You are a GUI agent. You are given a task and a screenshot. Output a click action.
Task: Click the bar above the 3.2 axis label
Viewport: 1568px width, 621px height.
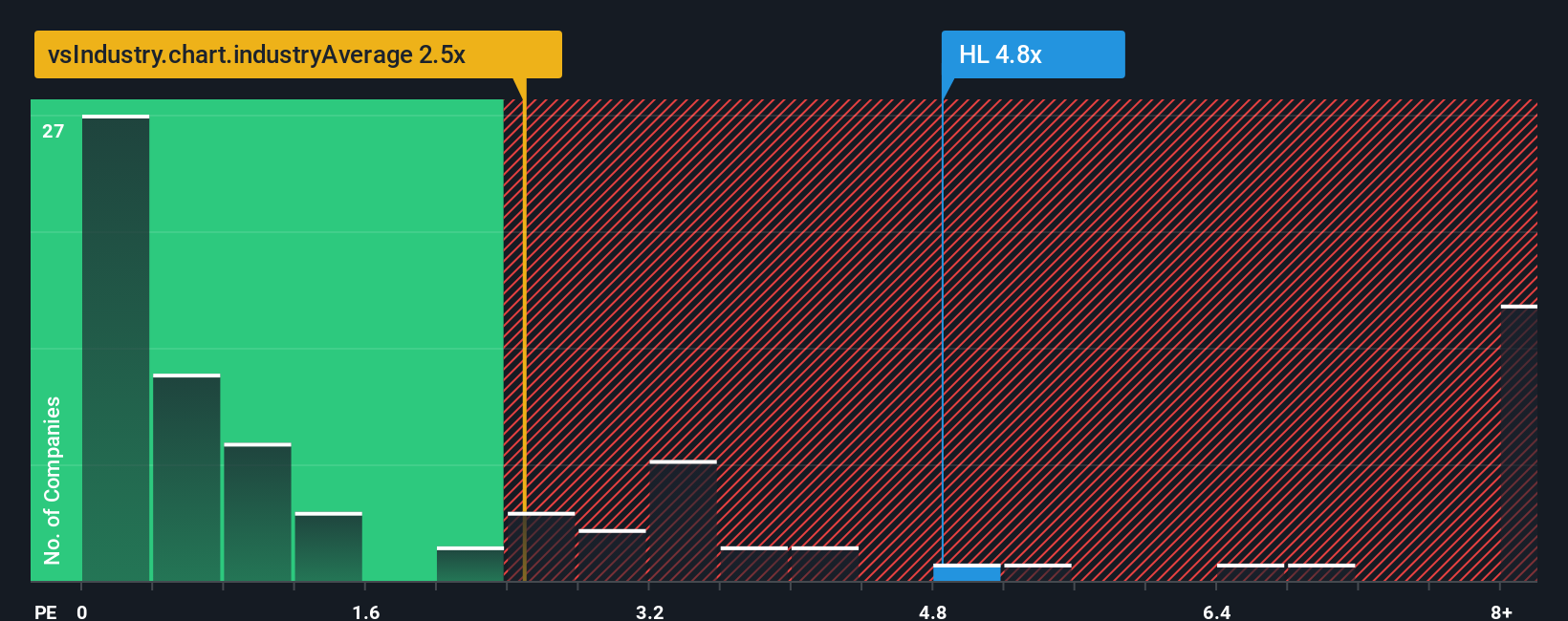683,521
